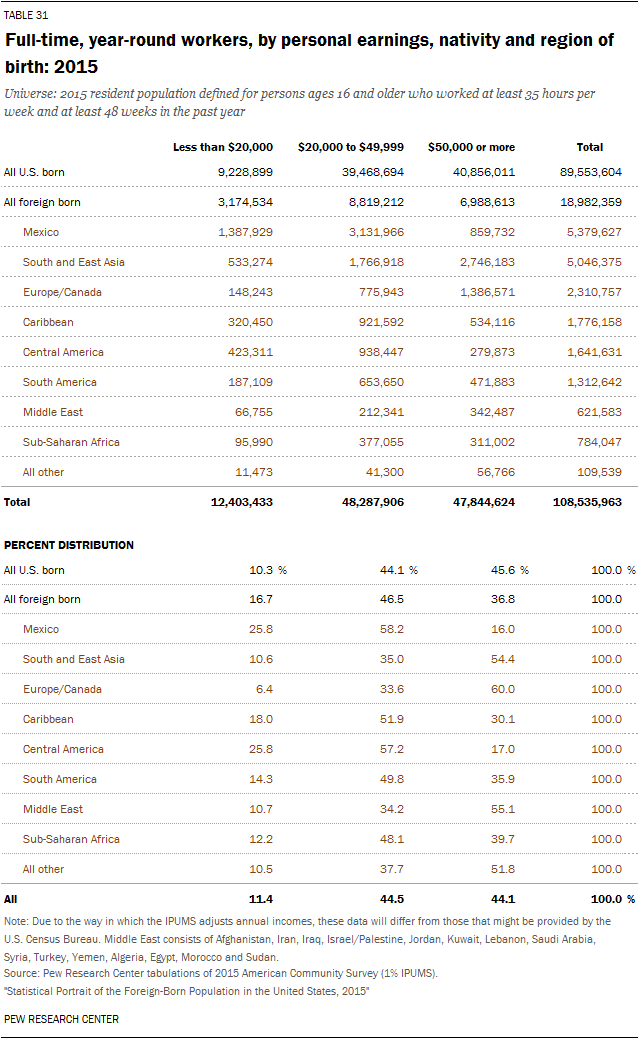This screenshot has height=1039, width=639.
Task: Click the 'PEW RESEARCH CENTER' footer text
Action: point(61,1019)
